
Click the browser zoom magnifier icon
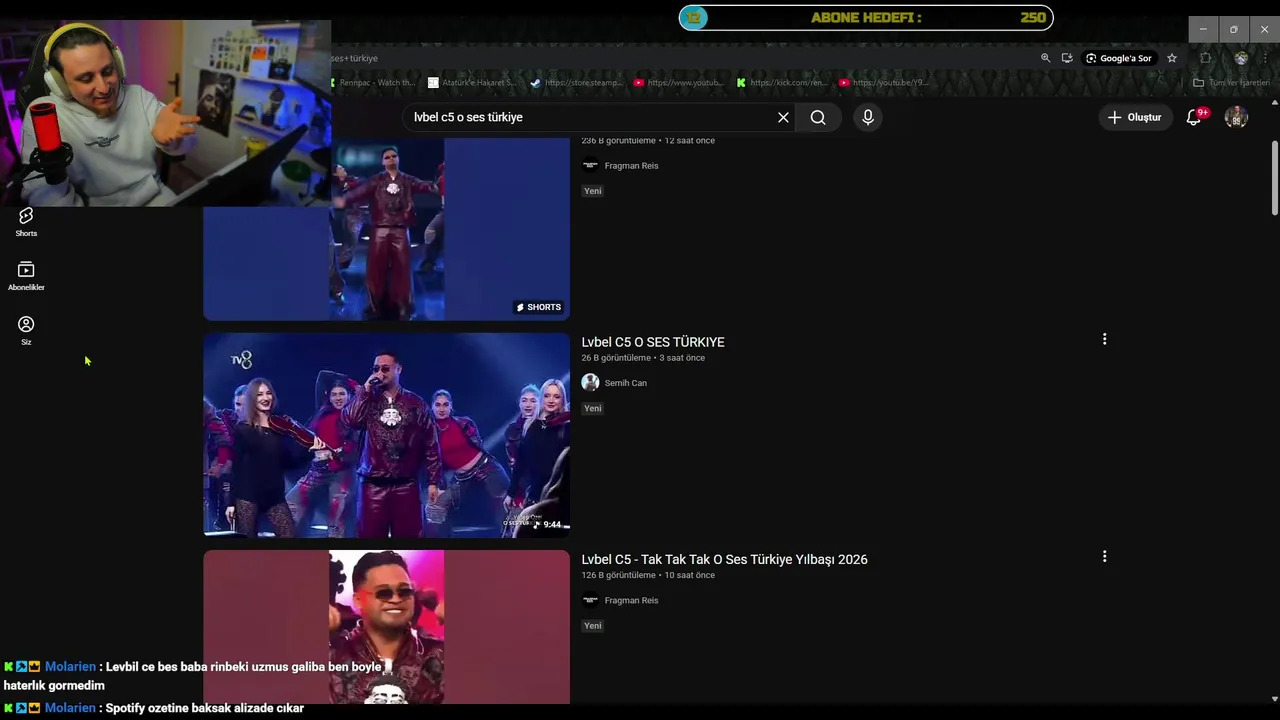coord(1045,58)
